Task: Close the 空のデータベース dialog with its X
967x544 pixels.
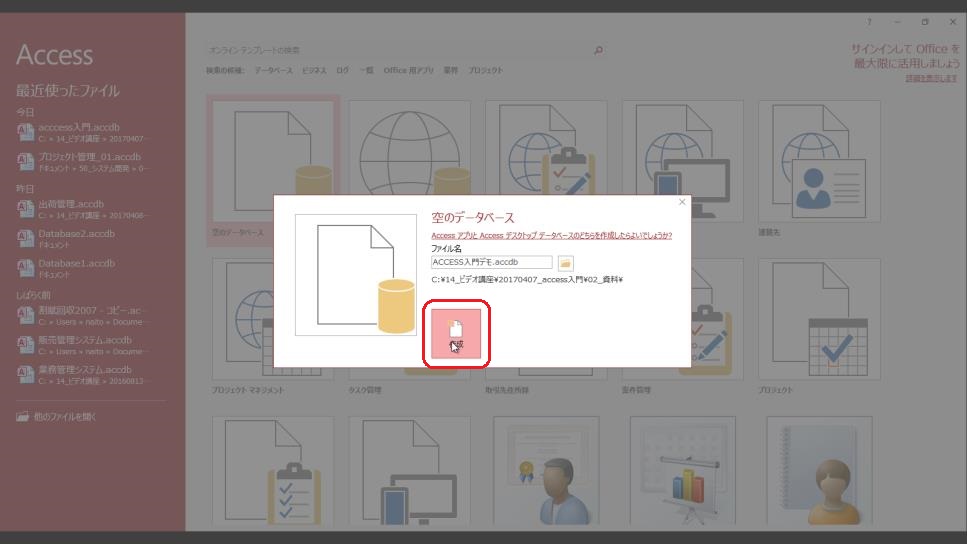Action: 682,202
